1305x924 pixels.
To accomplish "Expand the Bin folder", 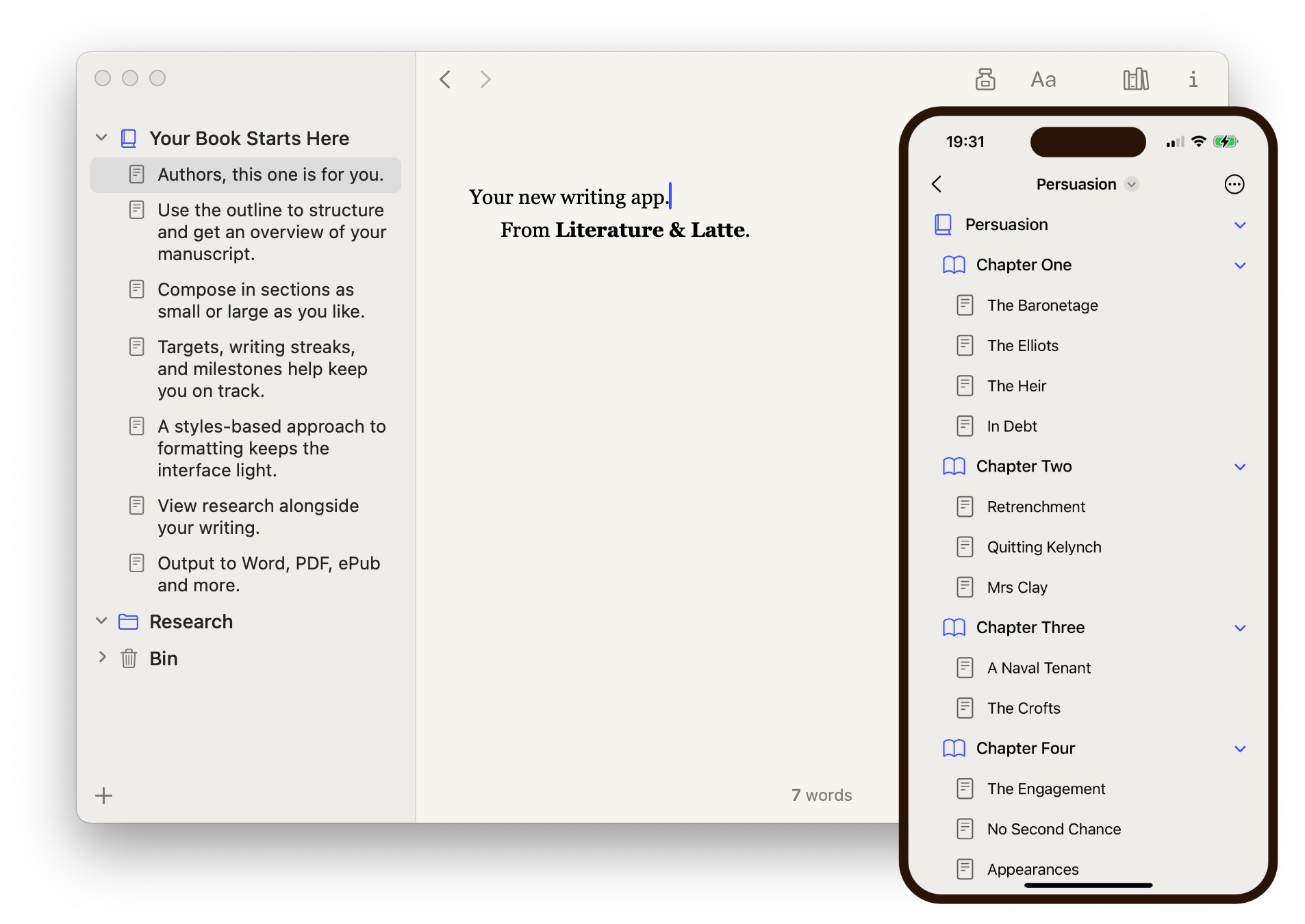I will click(102, 657).
